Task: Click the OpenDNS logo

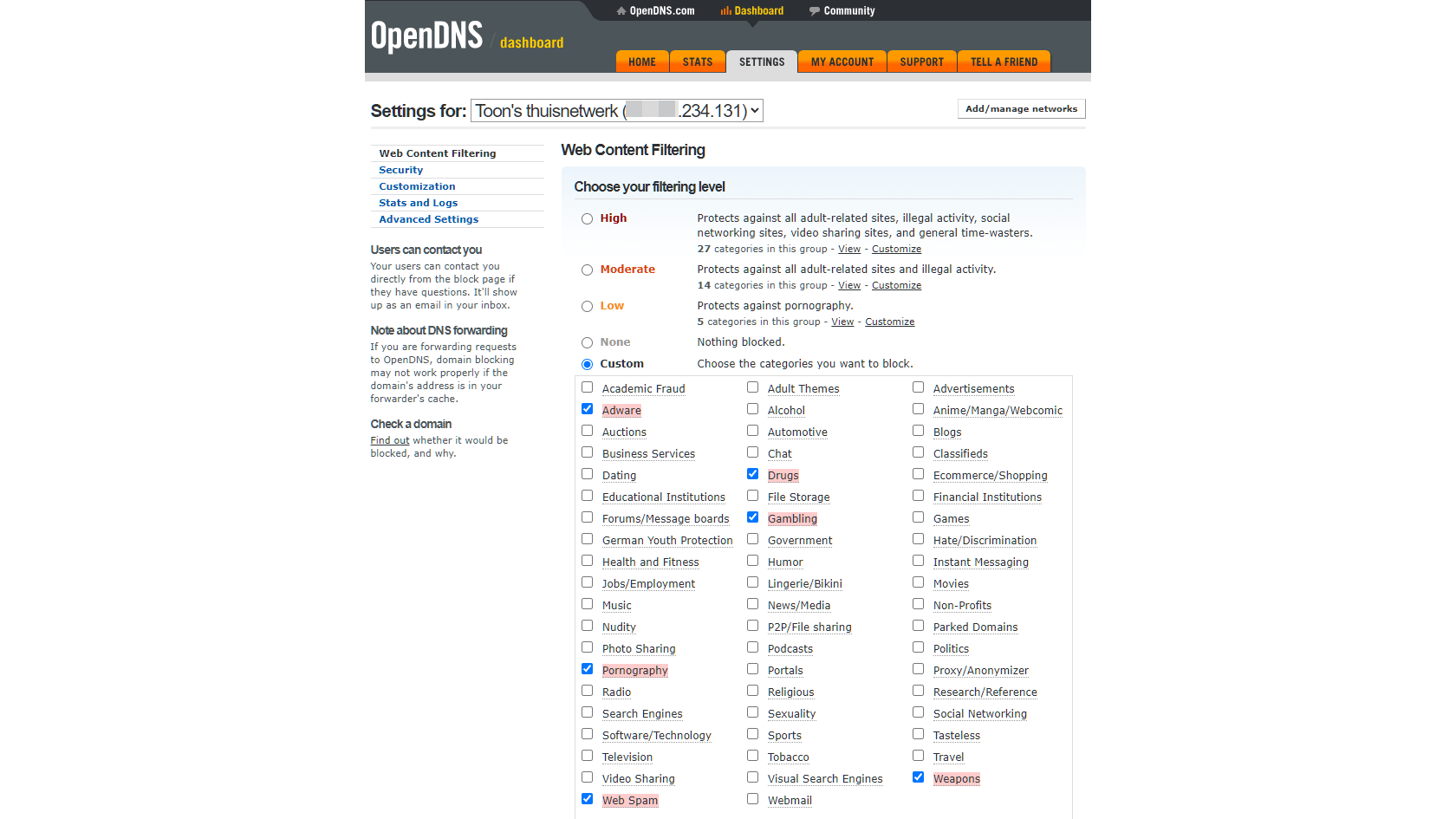Action: pyautogui.click(x=426, y=36)
